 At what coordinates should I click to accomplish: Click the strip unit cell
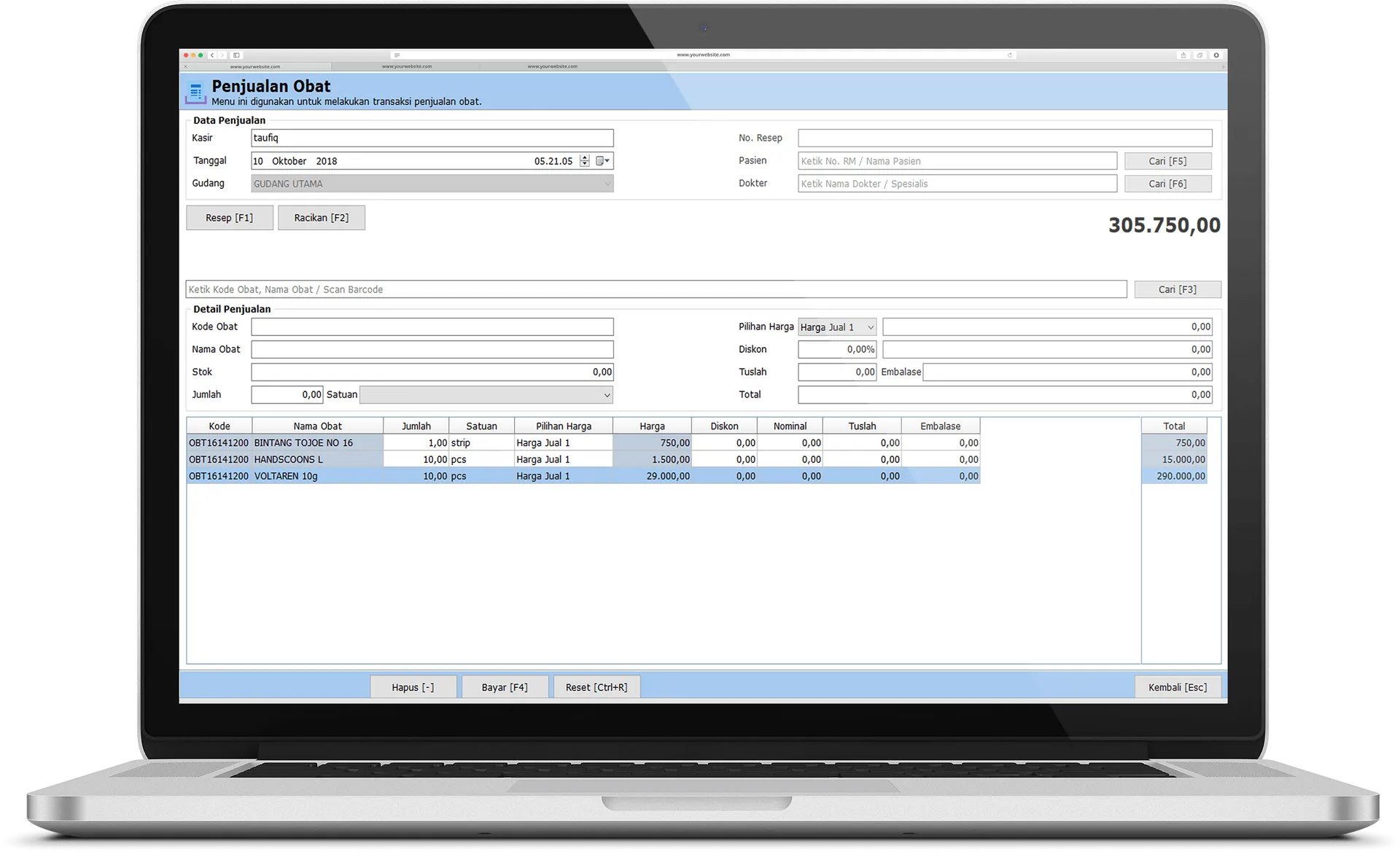(x=482, y=443)
